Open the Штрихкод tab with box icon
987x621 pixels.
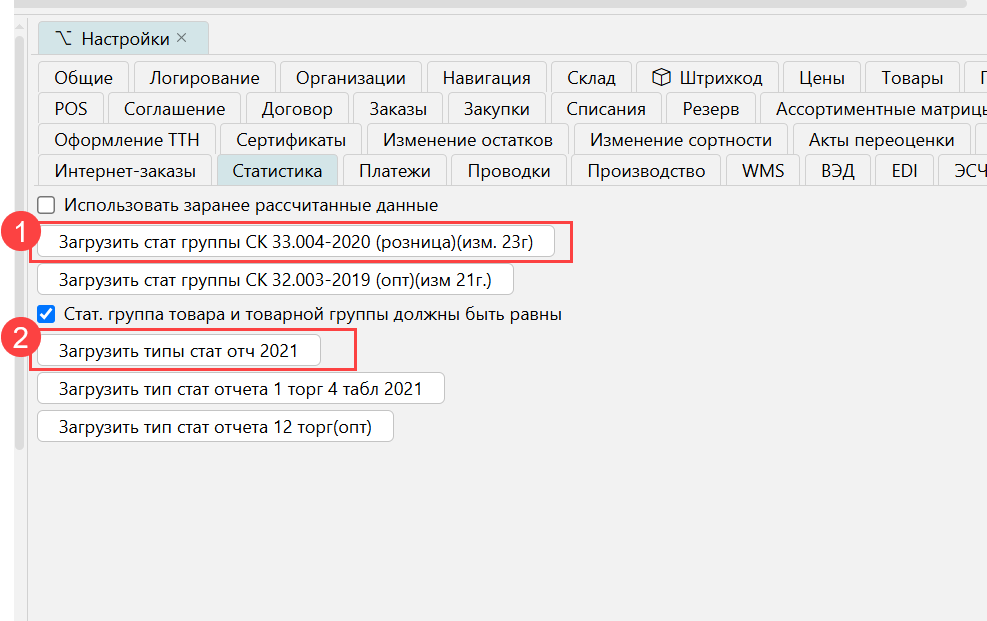707,78
